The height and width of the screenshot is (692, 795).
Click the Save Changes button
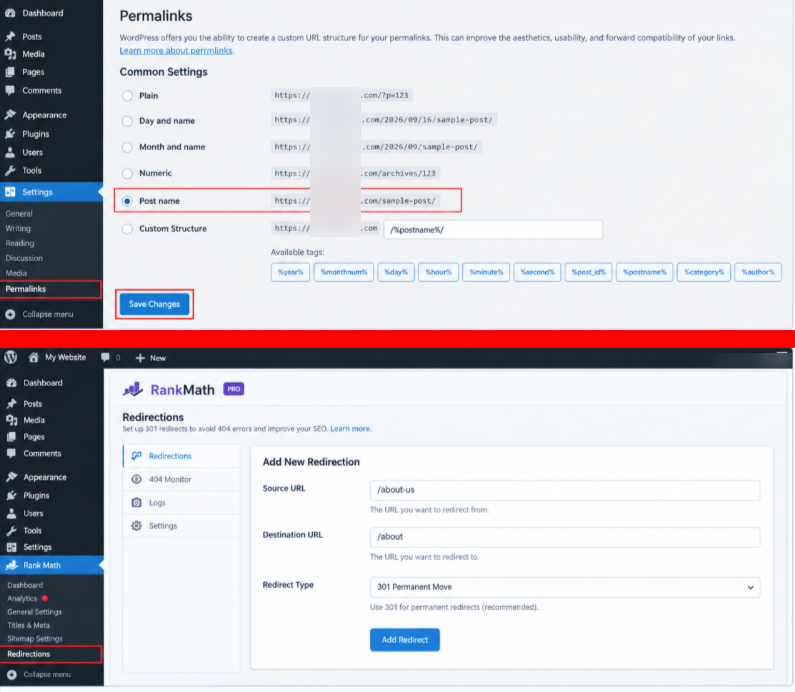[x=154, y=304]
